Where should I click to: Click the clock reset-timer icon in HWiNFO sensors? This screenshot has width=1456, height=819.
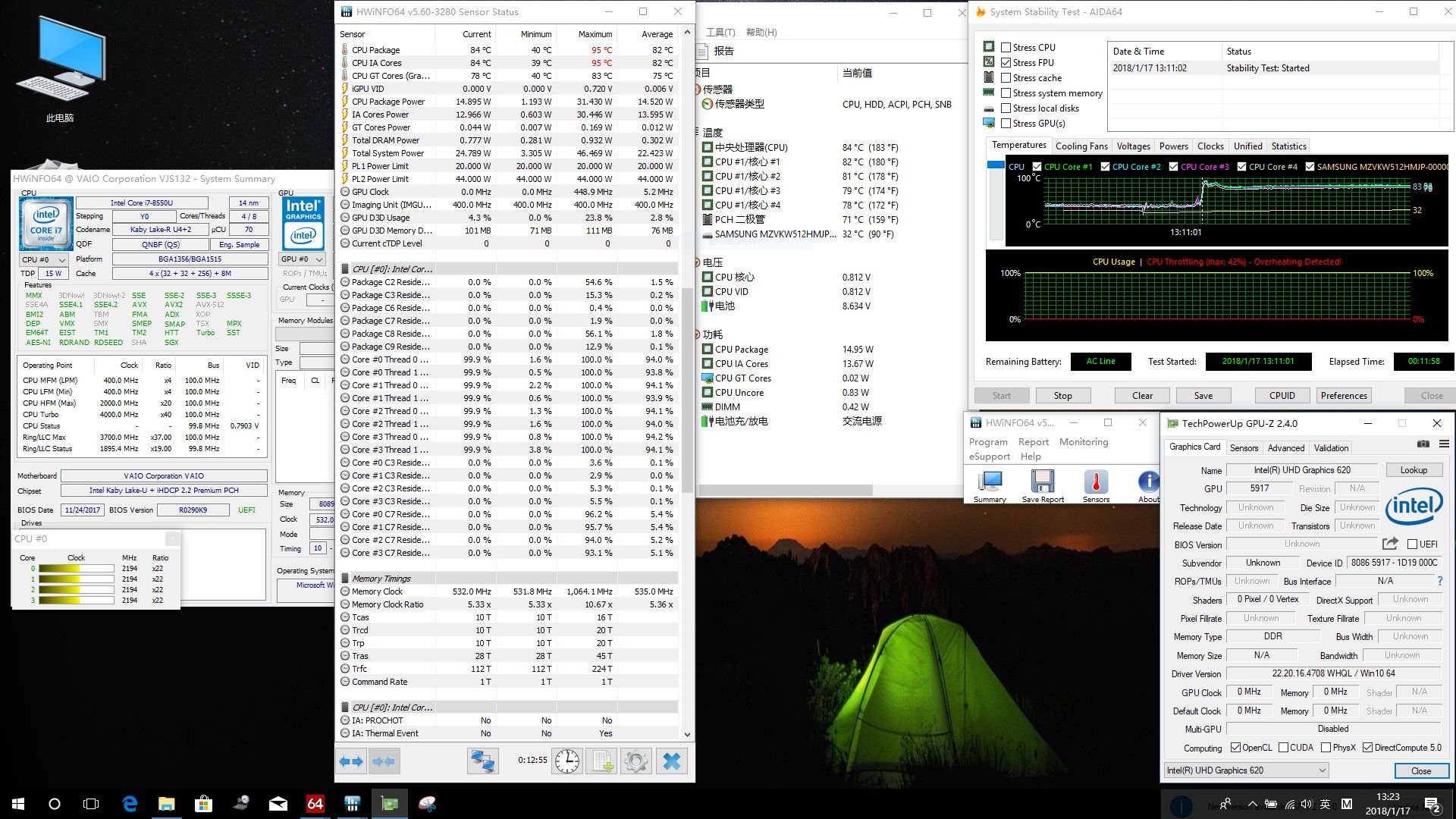point(567,761)
